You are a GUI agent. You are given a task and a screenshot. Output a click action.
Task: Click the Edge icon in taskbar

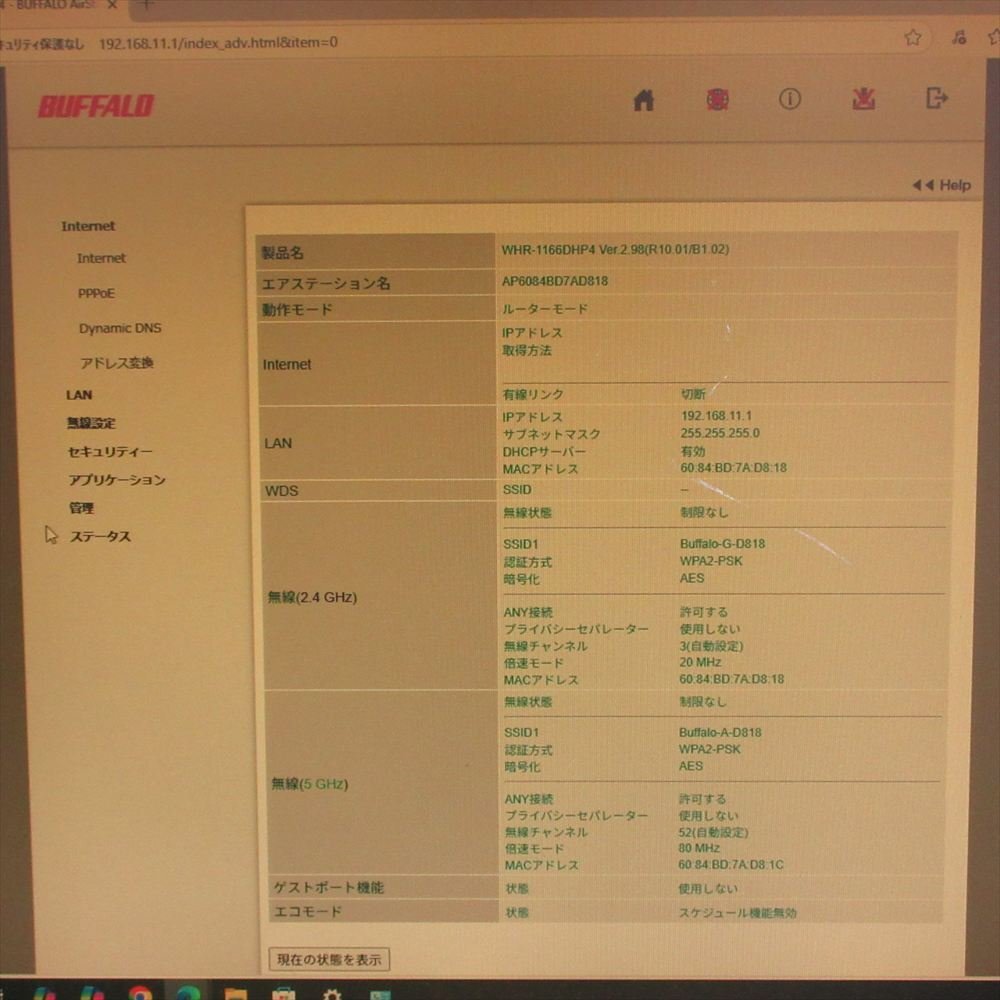188,994
